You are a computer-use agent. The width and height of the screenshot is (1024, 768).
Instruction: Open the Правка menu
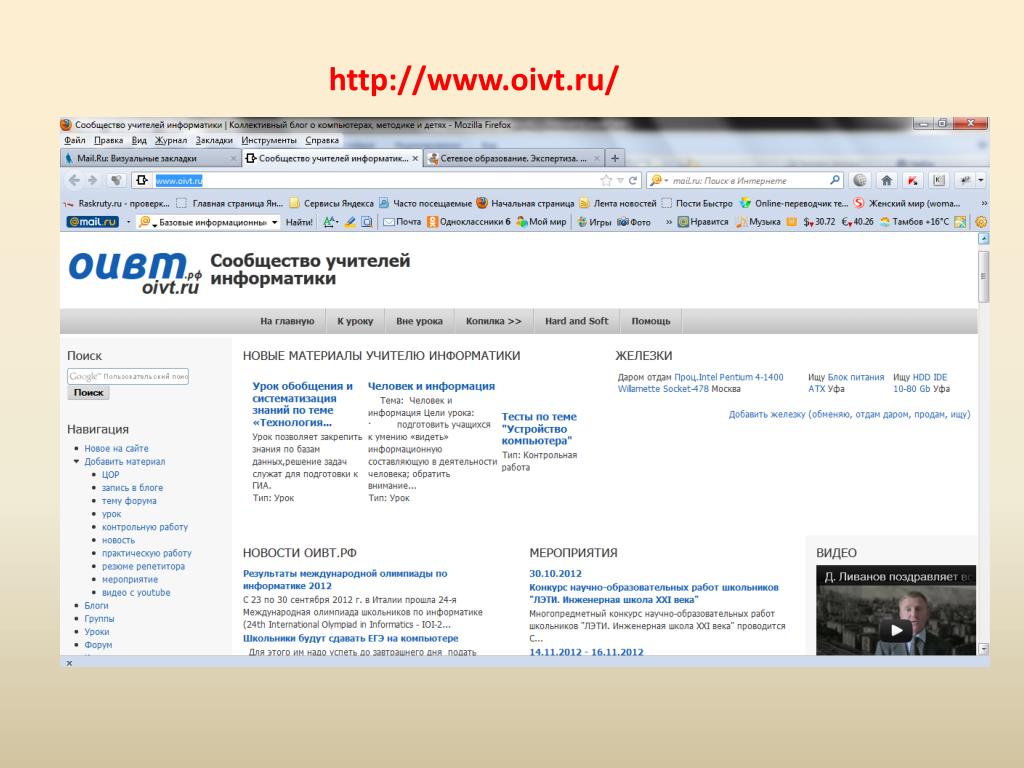pyautogui.click(x=108, y=140)
